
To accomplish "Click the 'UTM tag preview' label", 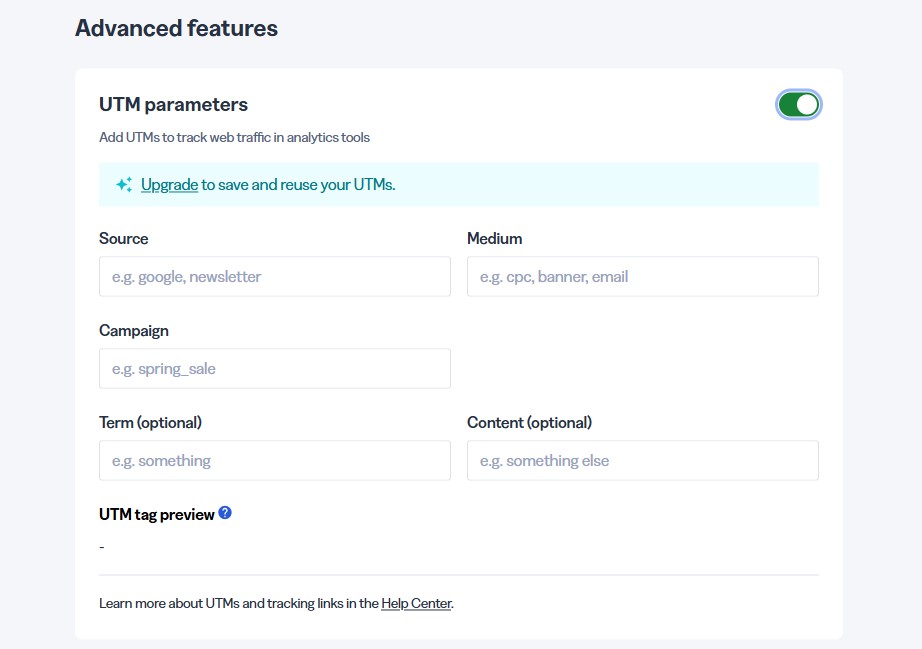I will 156,514.
